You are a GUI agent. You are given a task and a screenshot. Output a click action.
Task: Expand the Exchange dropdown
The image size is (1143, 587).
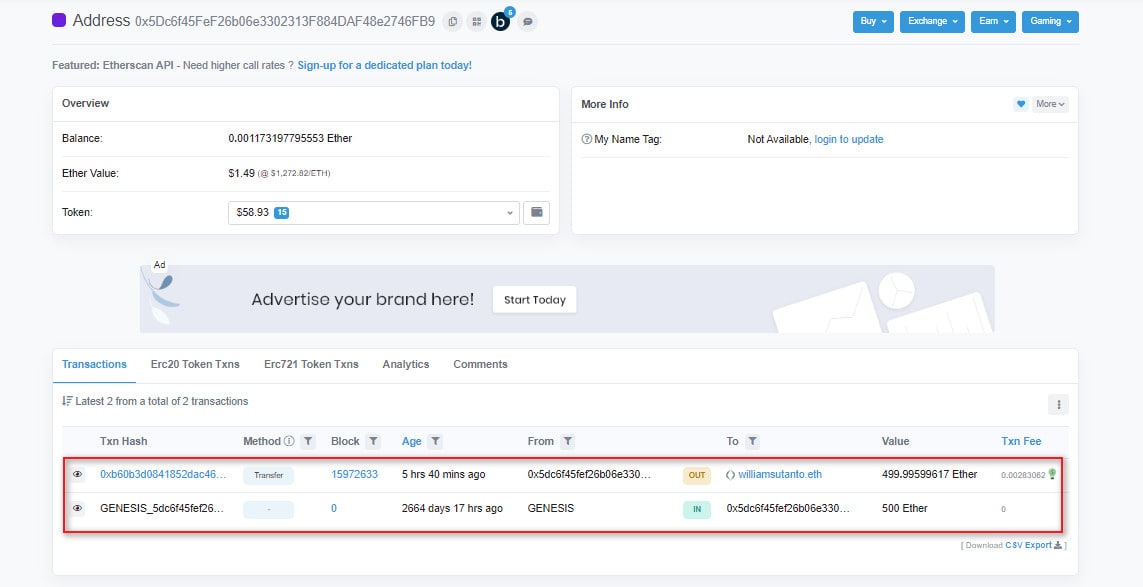click(x=931, y=21)
